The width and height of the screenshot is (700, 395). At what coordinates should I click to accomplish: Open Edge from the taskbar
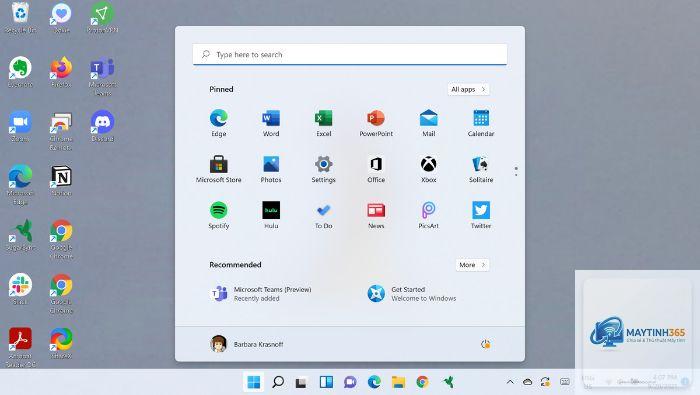pos(374,382)
